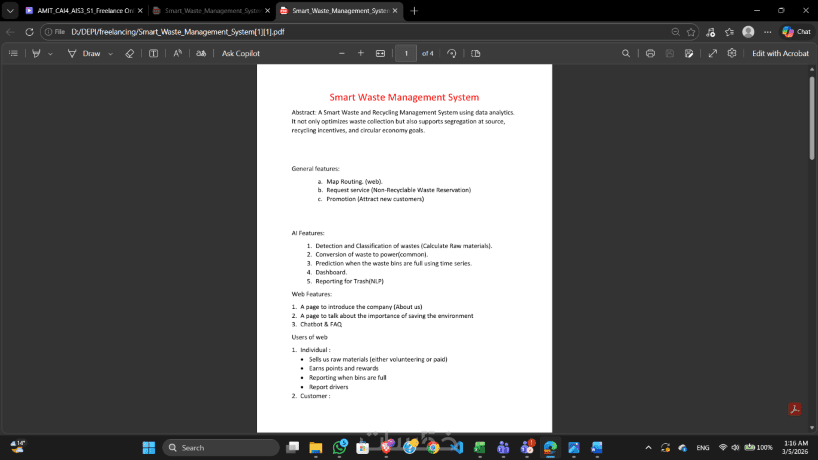Reload the current page
Viewport: 818px width, 460px height.
point(29,32)
